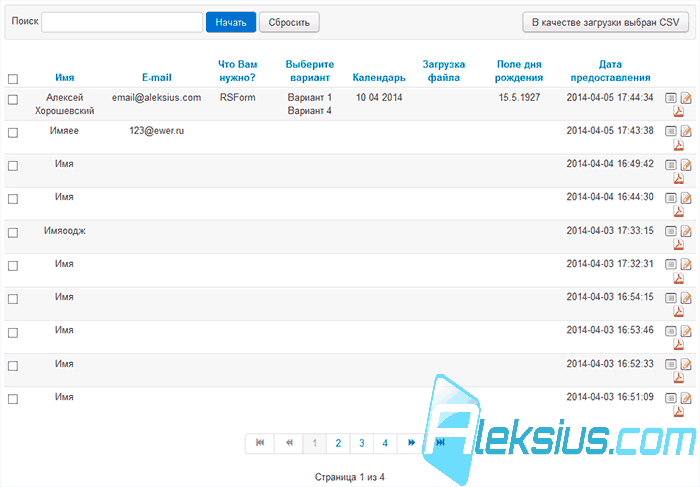Sort by the E-mail column header
The height and width of the screenshot is (487, 700).
coord(157,77)
